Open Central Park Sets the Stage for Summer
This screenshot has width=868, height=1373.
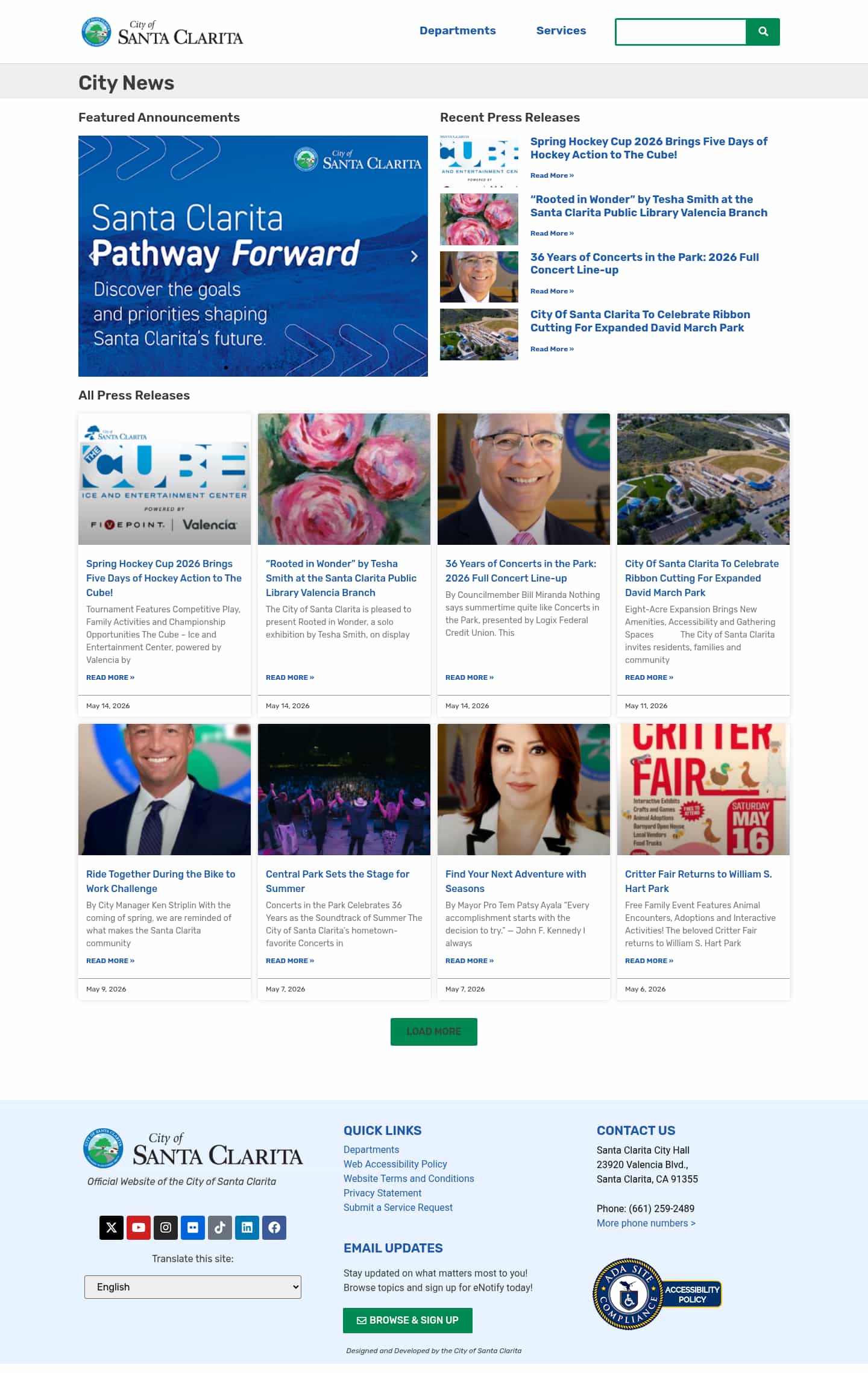click(338, 881)
